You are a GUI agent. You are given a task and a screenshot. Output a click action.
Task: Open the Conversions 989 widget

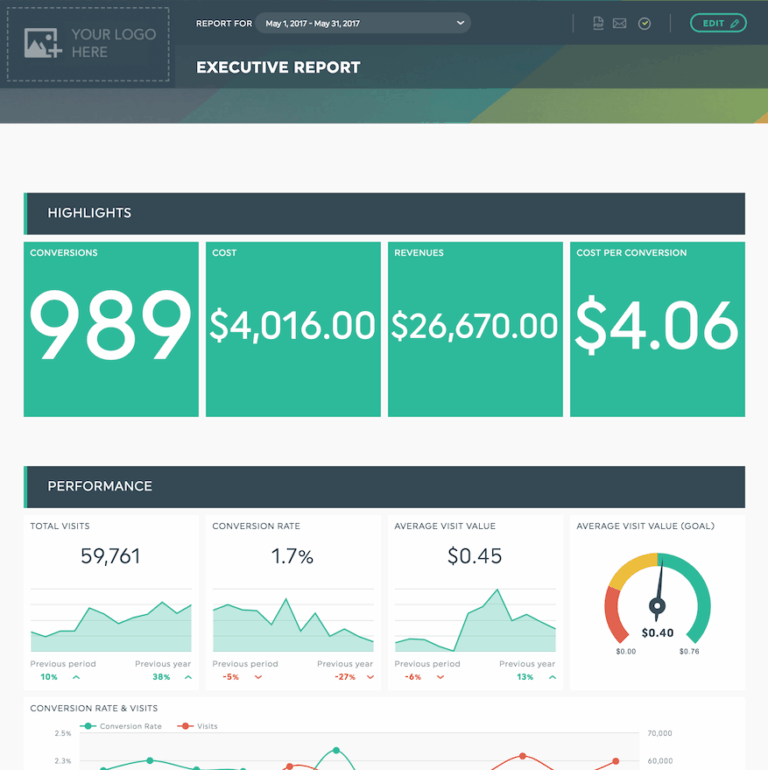click(x=111, y=329)
